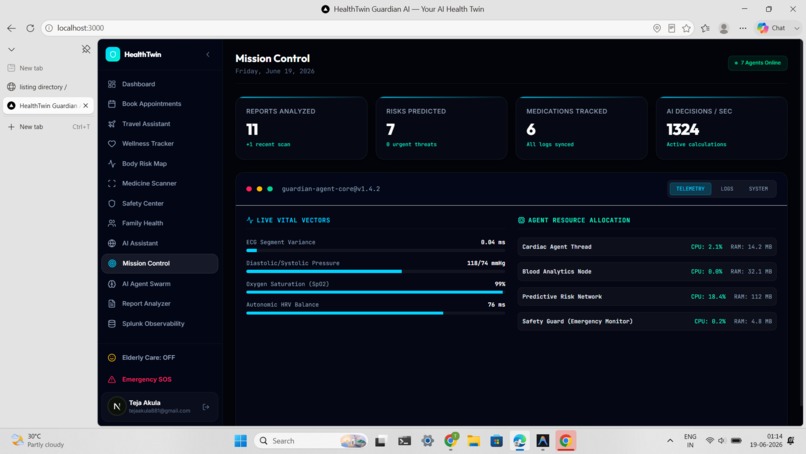Select the Safety Guard (Emergency Monitor) row
The image size is (806, 454).
[647, 321]
